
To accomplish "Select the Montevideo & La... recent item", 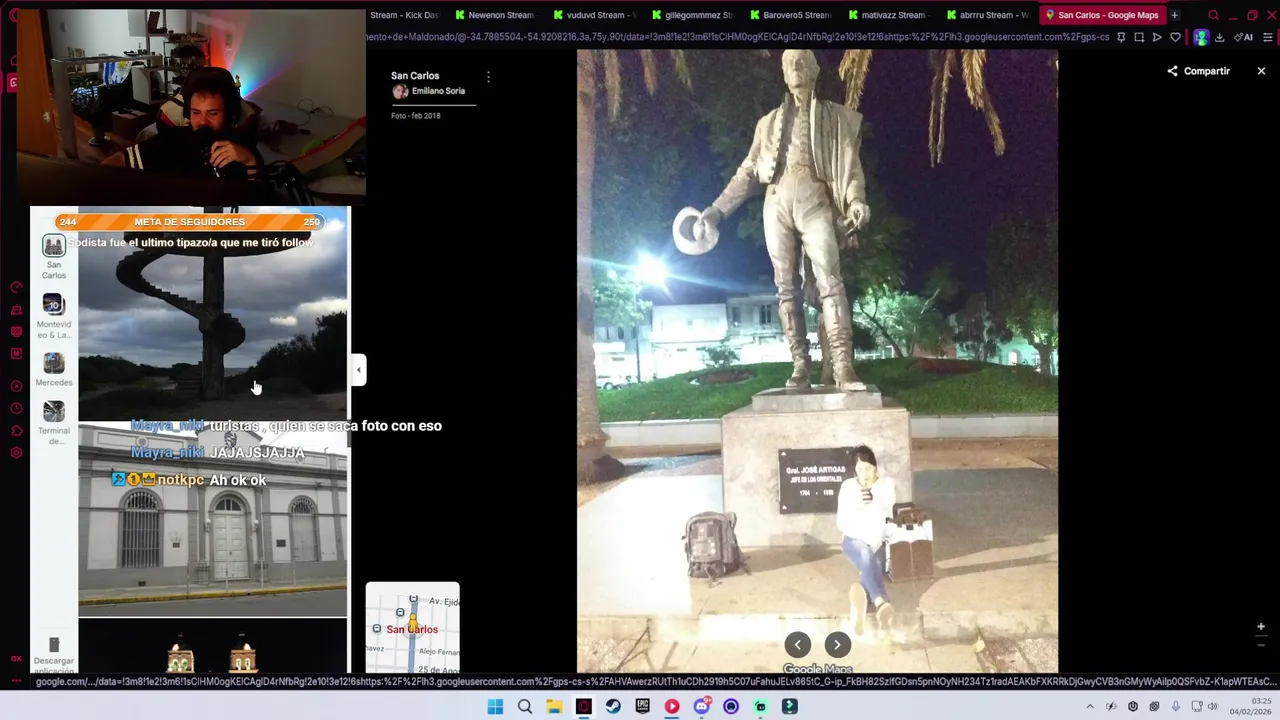I will click(54, 315).
